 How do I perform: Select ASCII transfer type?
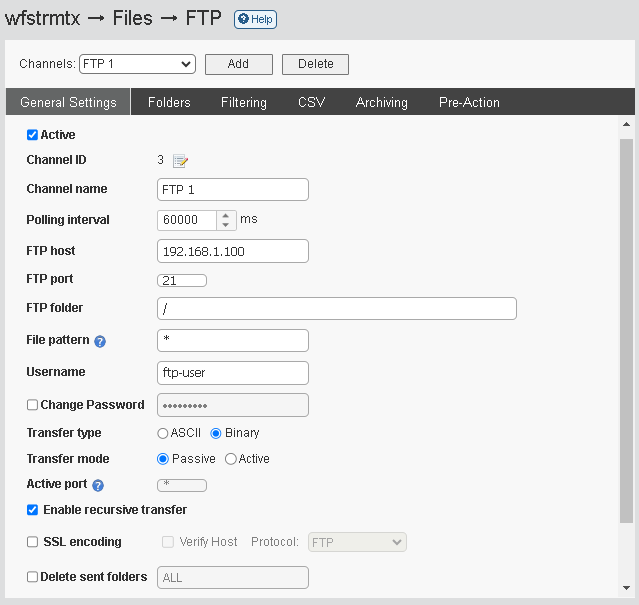(x=163, y=433)
